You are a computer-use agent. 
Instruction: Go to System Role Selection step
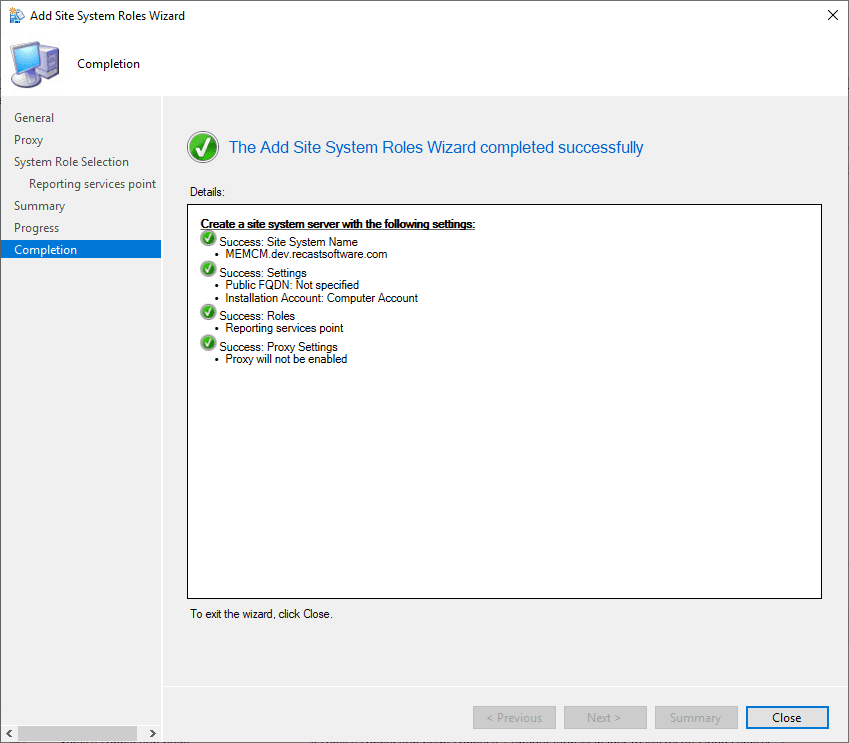click(71, 162)
